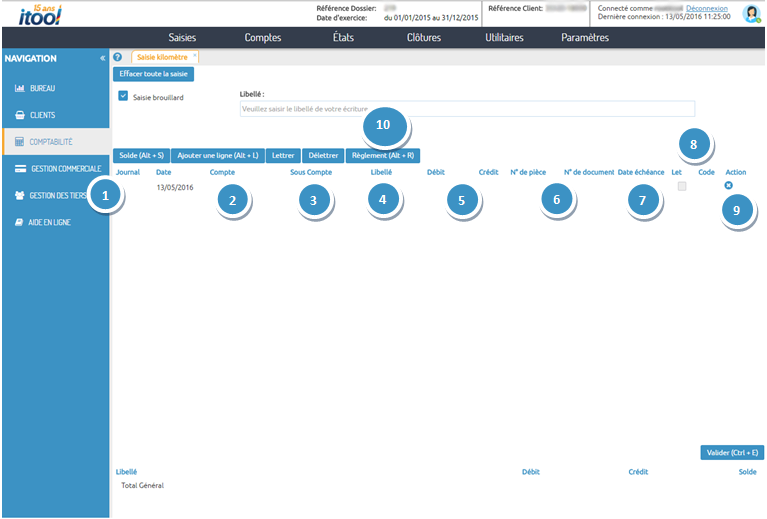Click the Libellé text input field

[467, 108]
